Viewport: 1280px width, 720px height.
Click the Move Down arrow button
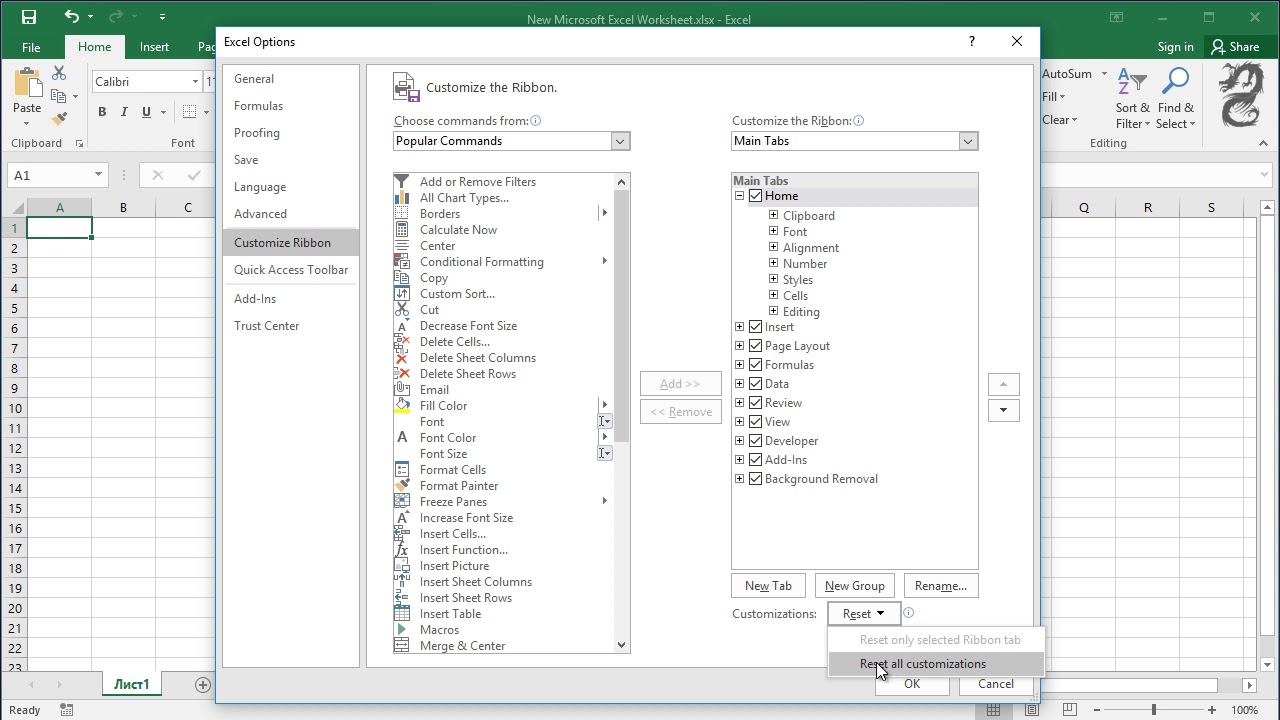[1003, 410]
